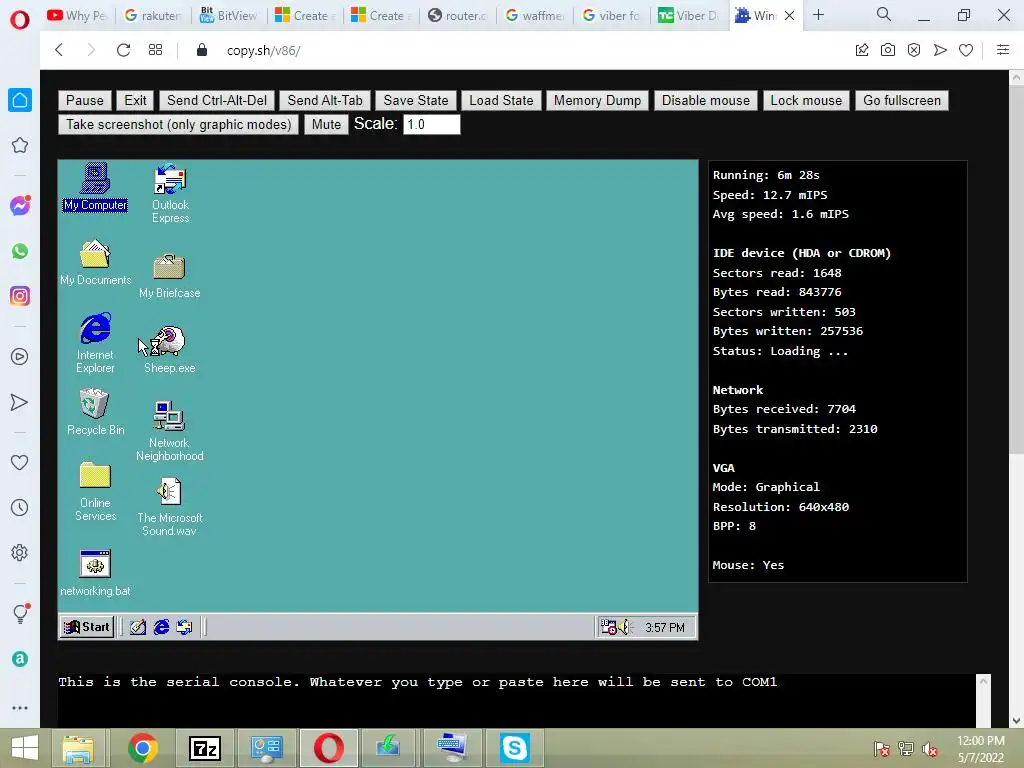Screen dimensions: 1024x768
Task: Open File Explorer from host taskbar
Action: coord(78,748)
